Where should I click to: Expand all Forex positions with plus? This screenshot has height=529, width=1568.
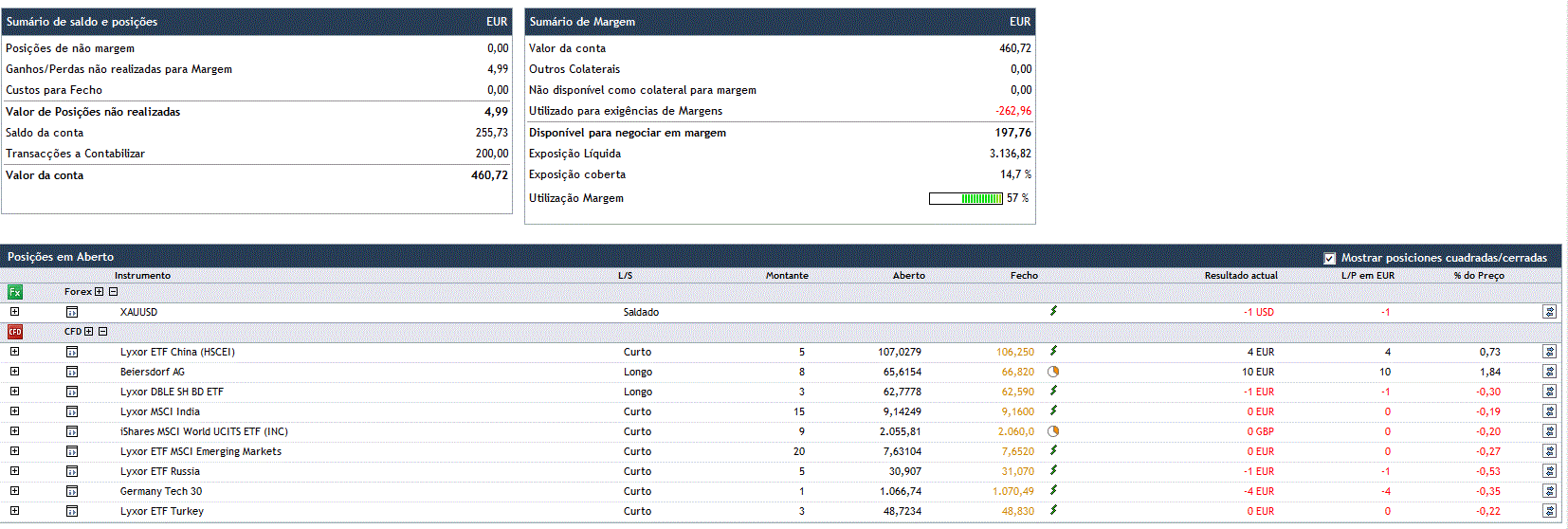click(x=99, y=292)
